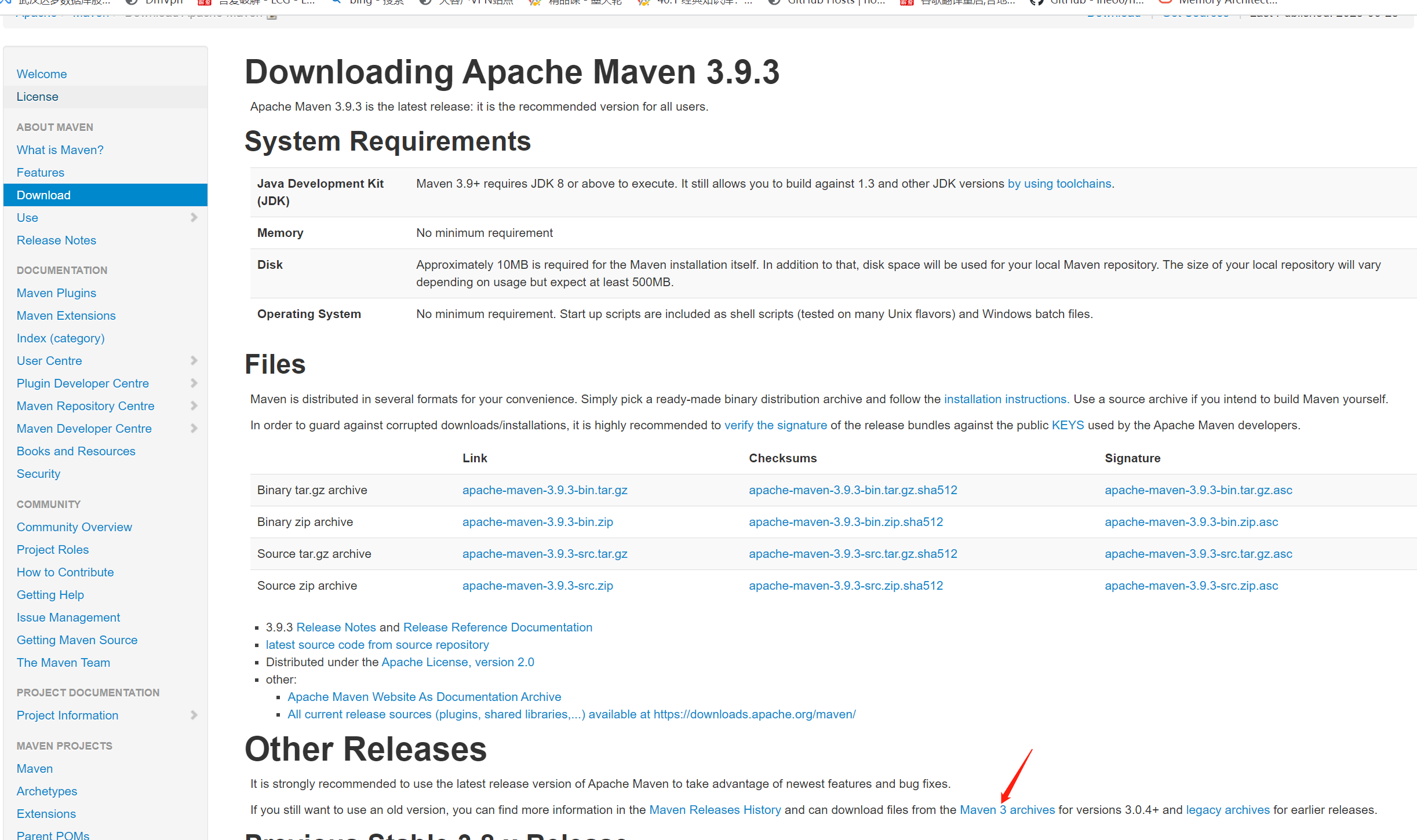Open the Welcome sidebar item
Screen dimensions: 1417x840
pos(42,74)
